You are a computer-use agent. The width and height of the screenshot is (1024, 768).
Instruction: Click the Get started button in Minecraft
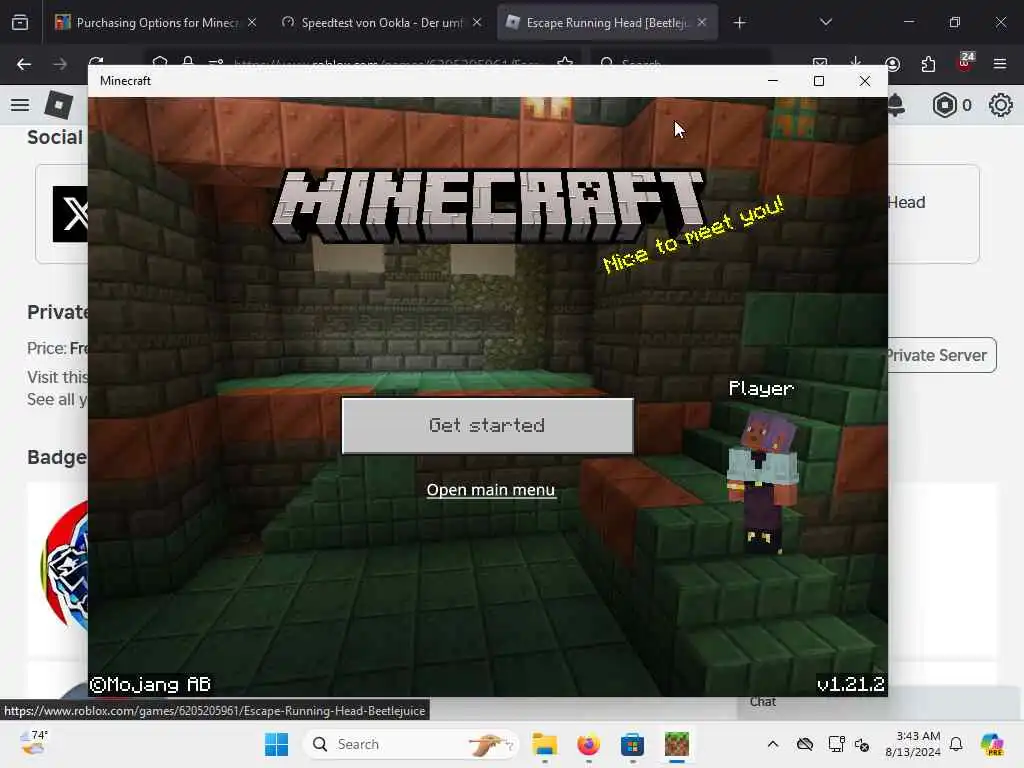coord(487,426)
